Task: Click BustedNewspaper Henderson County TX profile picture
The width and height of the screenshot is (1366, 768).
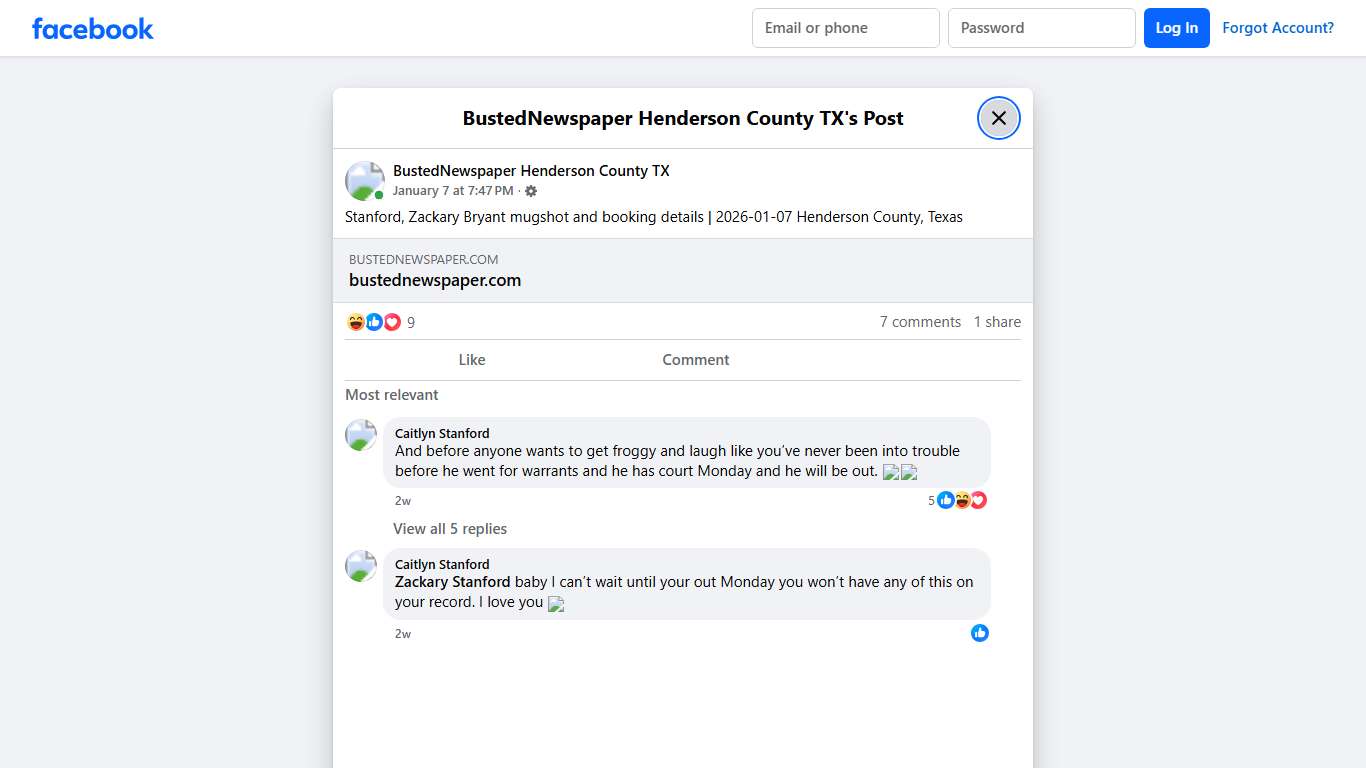Action: coord(364,180)
